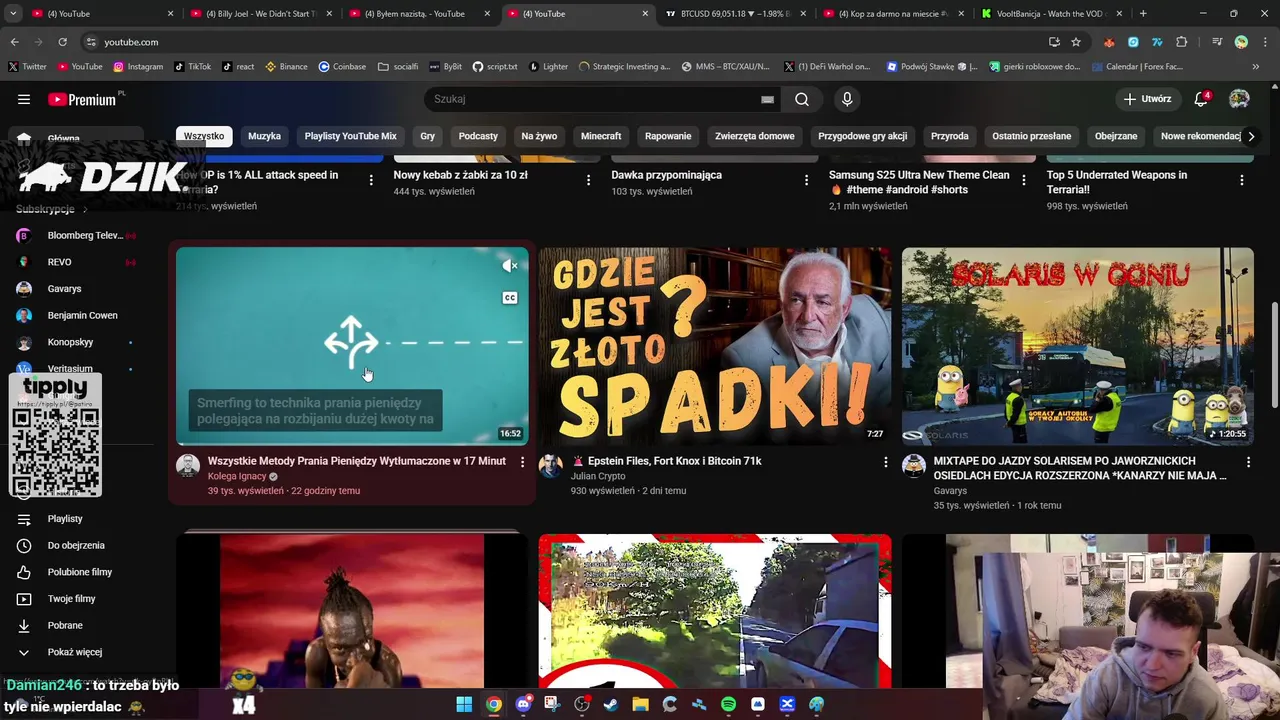Open SOLARIS W OGNIU video thumbnail
Screen dimensions: 1280x720
point(1077,346)
